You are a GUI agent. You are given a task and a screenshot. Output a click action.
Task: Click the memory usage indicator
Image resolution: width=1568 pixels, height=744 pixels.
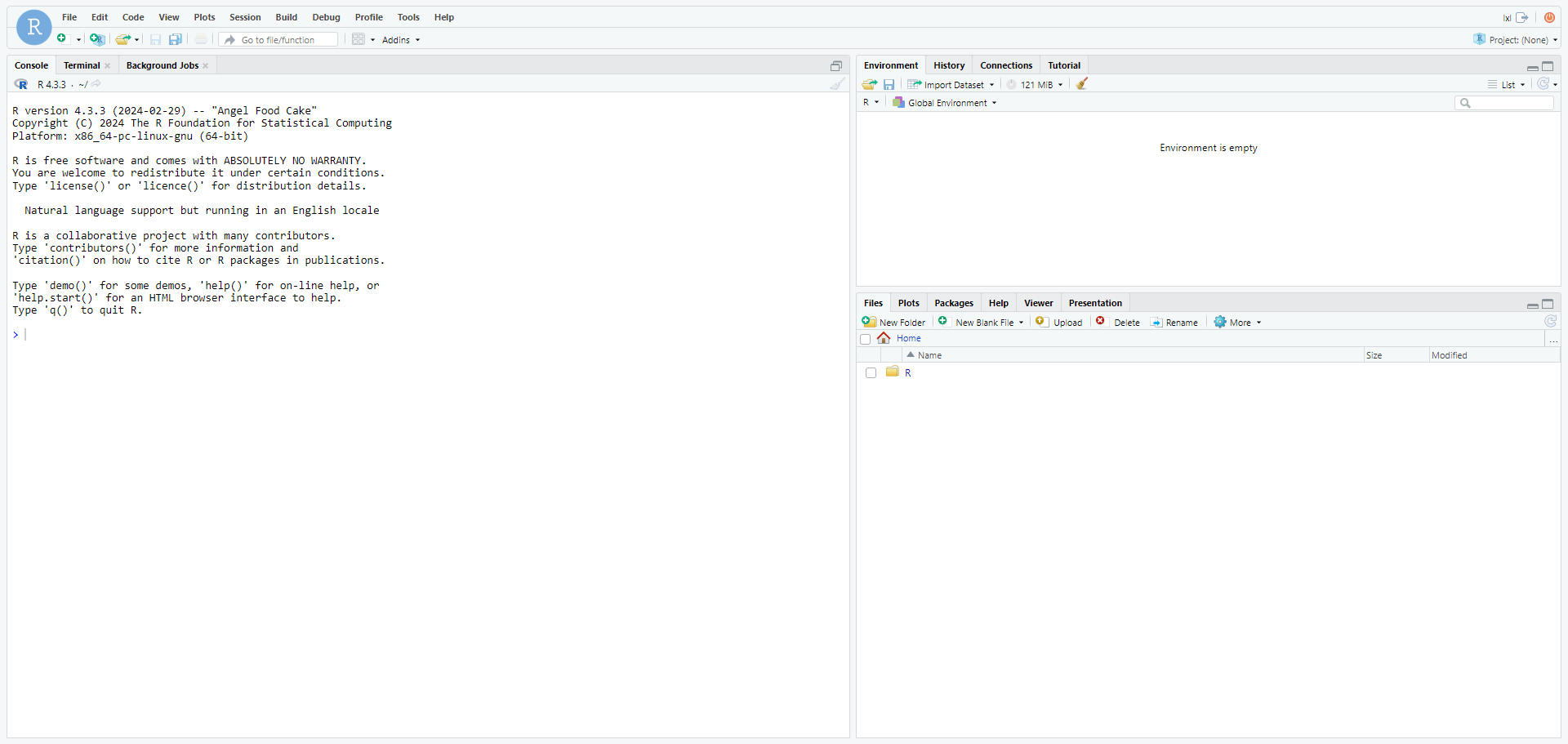coord(1034,84)
